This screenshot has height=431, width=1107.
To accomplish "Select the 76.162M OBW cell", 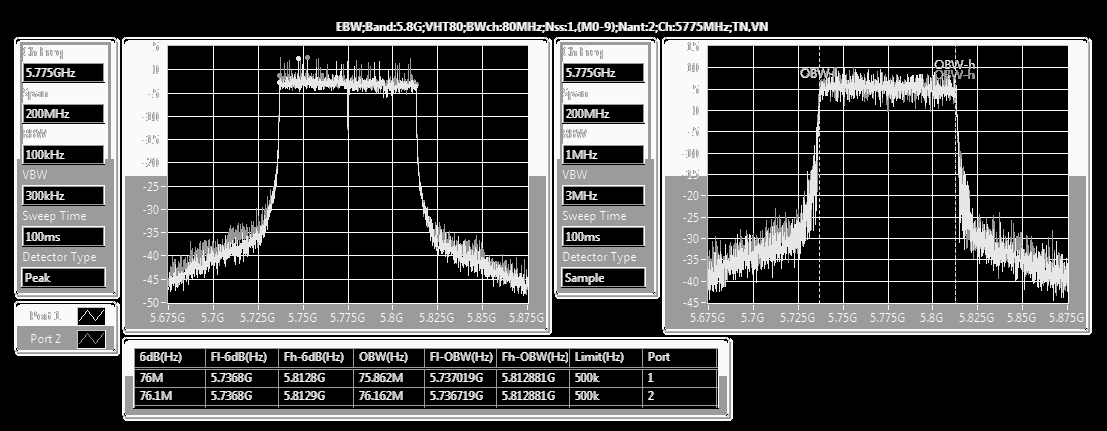I will pos(389,396).
